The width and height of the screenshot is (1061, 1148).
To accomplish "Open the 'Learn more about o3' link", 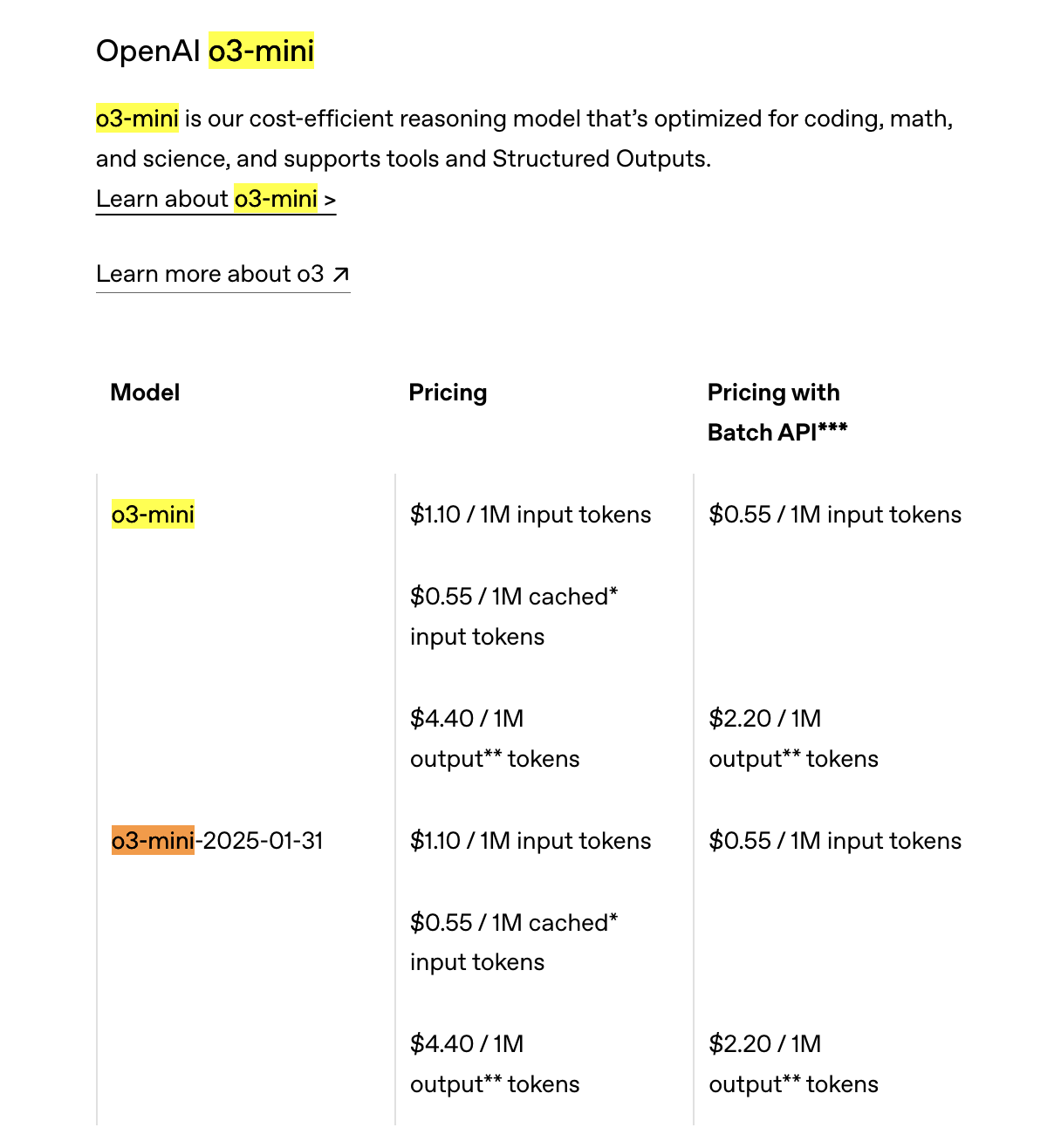I will pyautogui.click(x=222, y=274).
